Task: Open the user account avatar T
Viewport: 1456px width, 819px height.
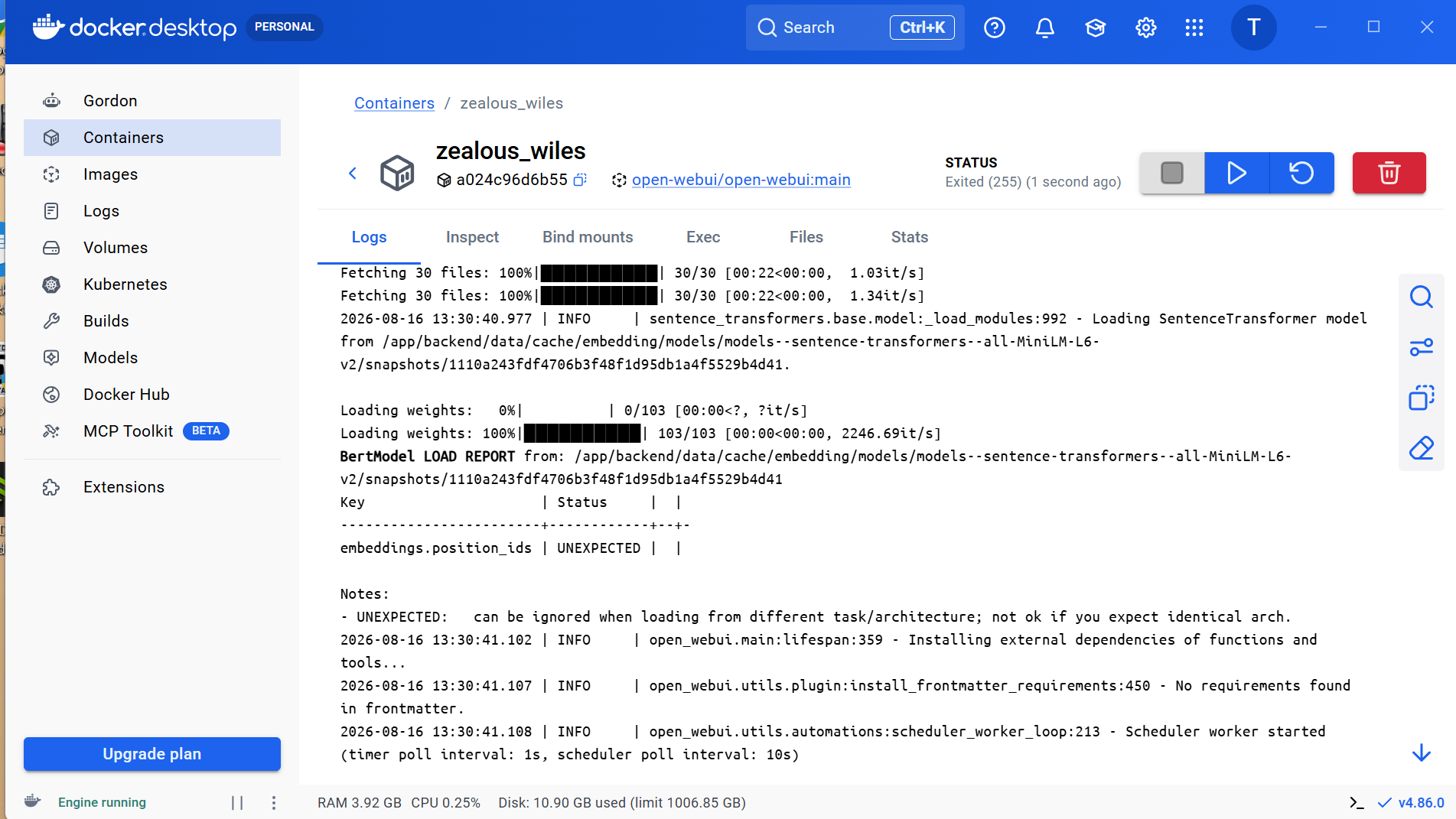Action: [1253, 28]
